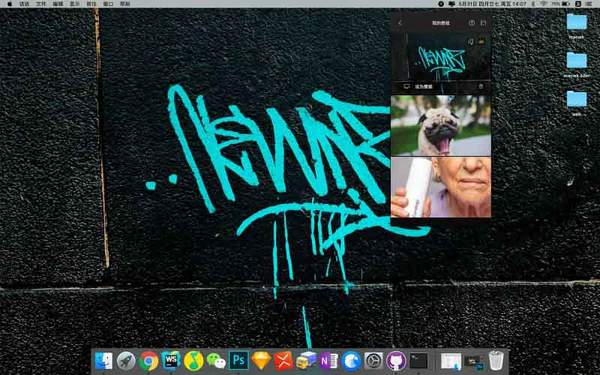This screenshot has height=375, width=600.
Task: Go back using the panel's back arrow
Action: 400,23
